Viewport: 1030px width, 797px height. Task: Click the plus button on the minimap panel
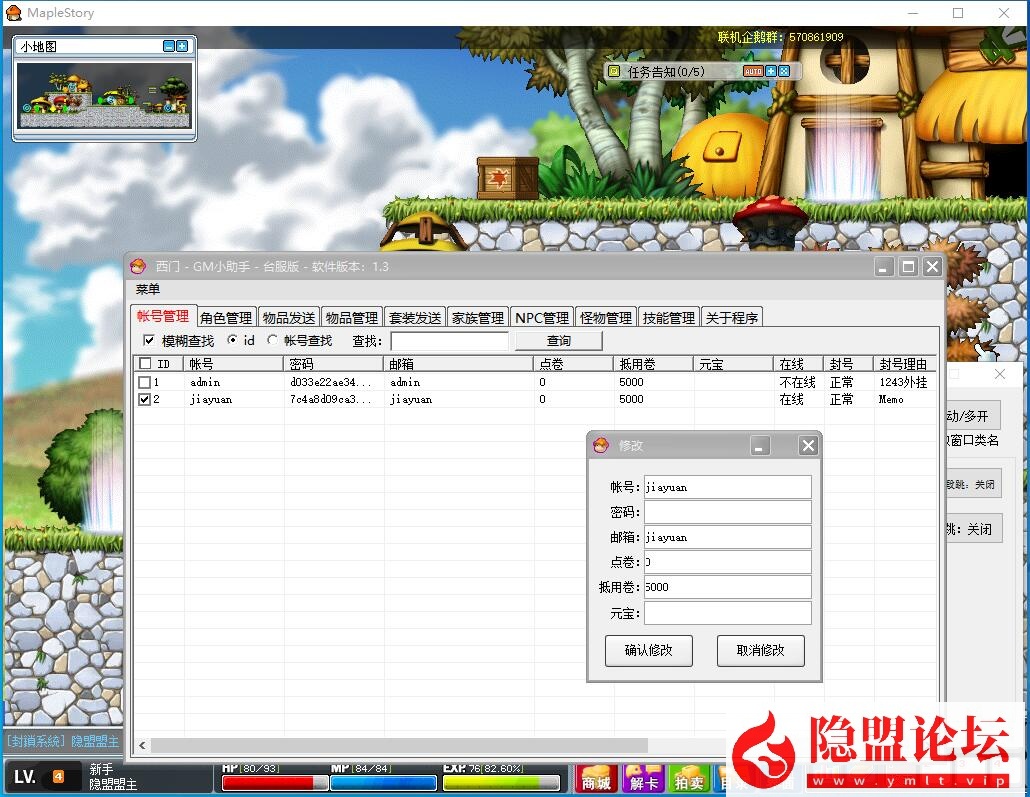[x=182, y=46]
